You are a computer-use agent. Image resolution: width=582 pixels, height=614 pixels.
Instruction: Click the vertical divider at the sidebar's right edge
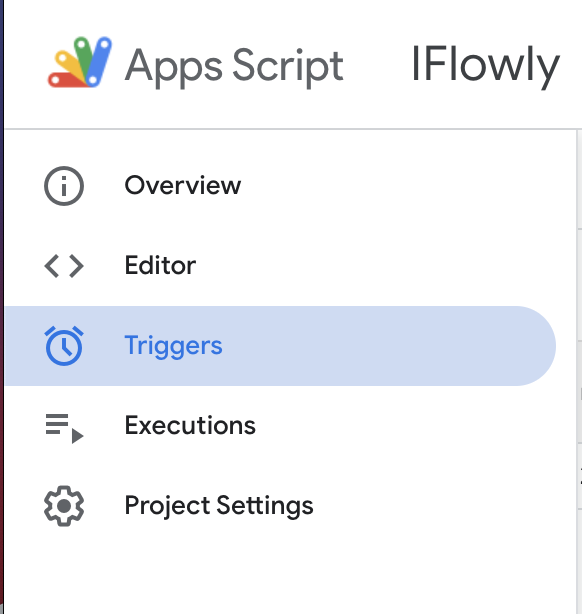point(577,371)
